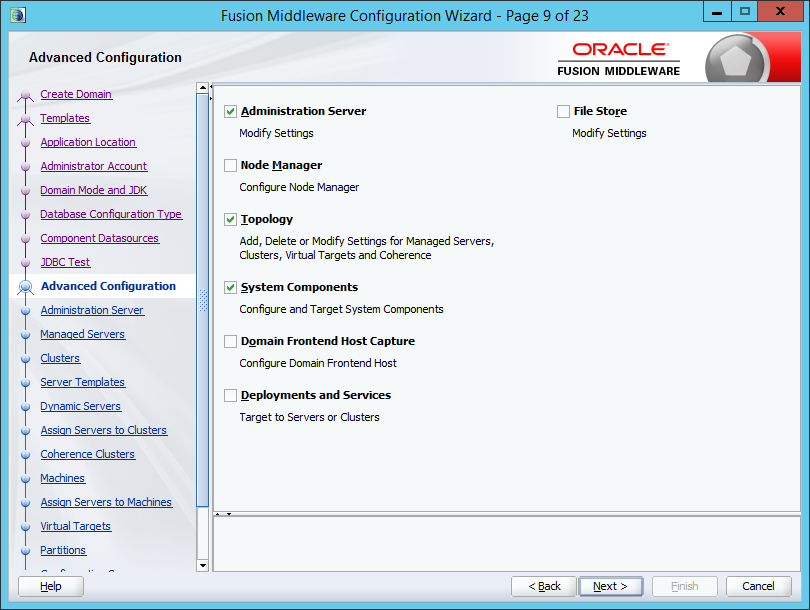Click the Administrator Account step bullet
This screenshot has width=810, height=610.
25,167
